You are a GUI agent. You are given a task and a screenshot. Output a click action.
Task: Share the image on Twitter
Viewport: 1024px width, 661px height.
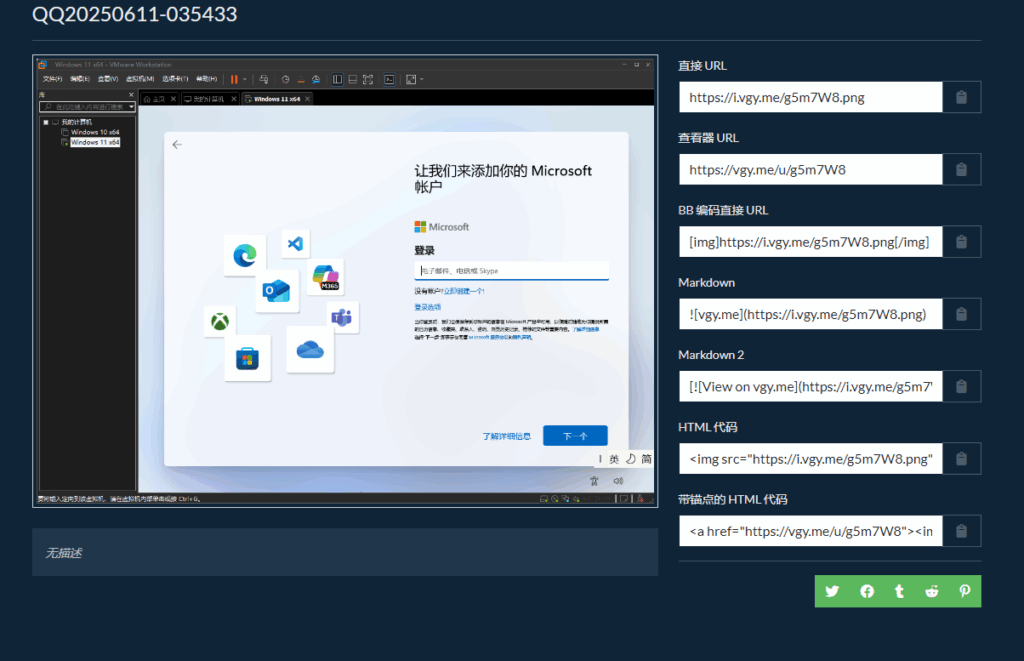tap(832, 591)
